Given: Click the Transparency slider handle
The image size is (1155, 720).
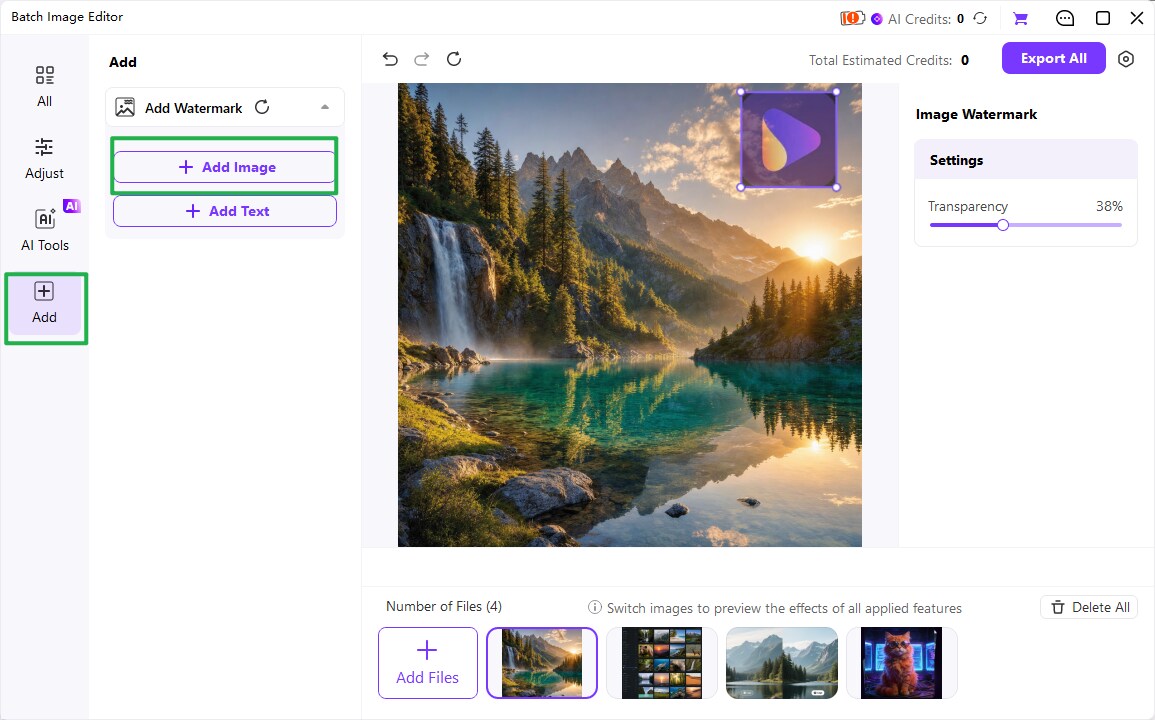Looking at the screenshot, I should click(x=1003, y=225).
